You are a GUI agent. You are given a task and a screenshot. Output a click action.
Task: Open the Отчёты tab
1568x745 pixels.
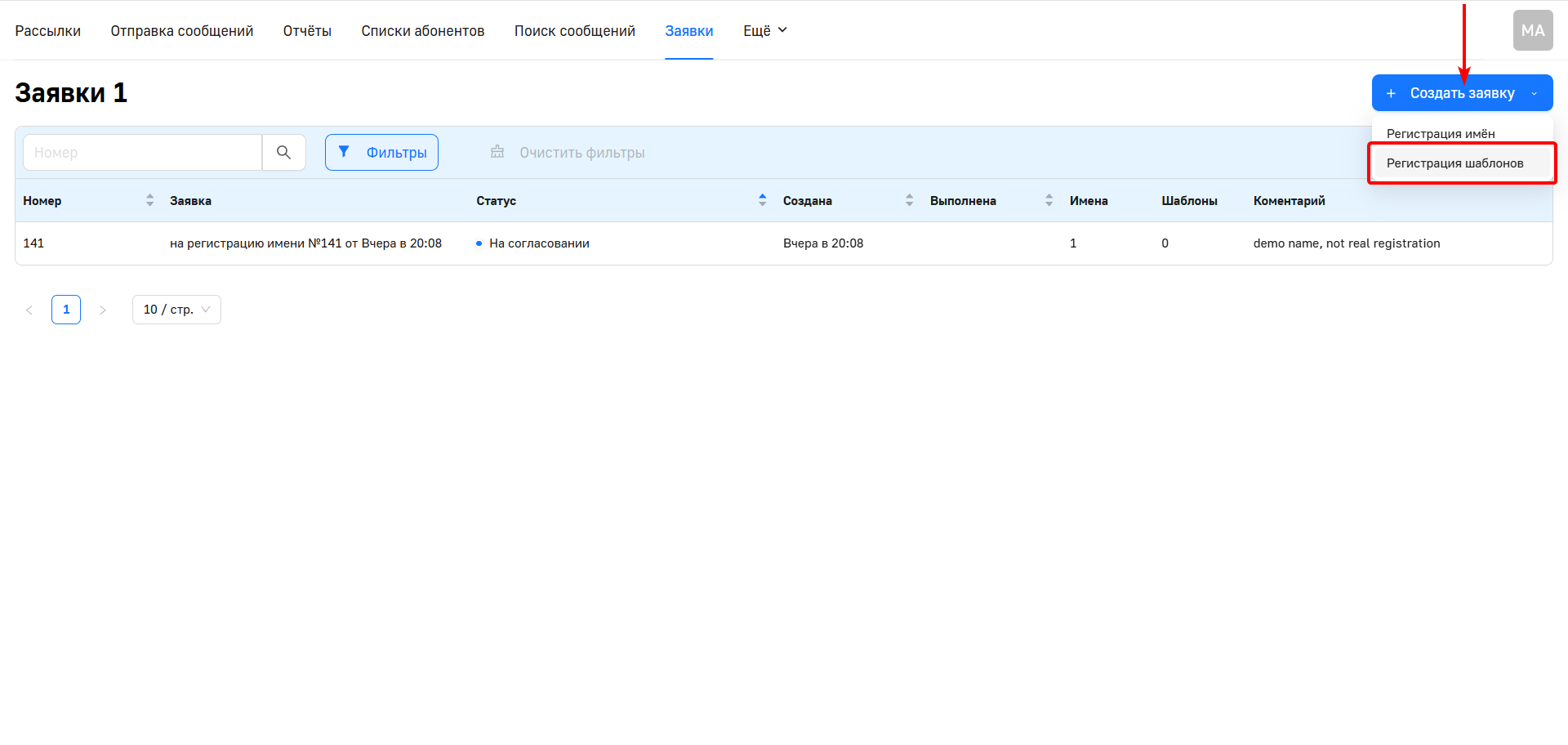(x=307, y=31)
